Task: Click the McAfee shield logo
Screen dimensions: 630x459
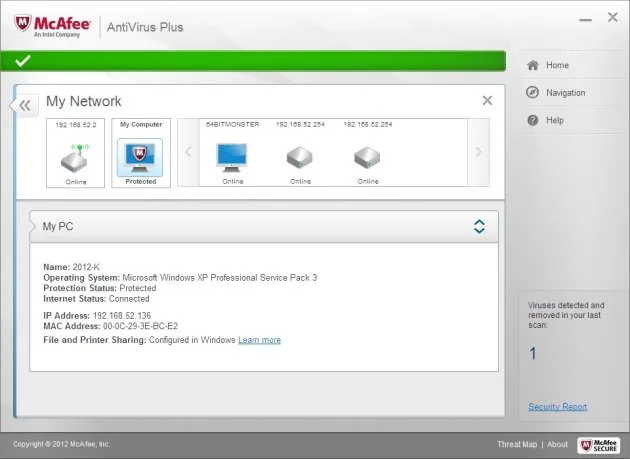Action: coord(22,24)
